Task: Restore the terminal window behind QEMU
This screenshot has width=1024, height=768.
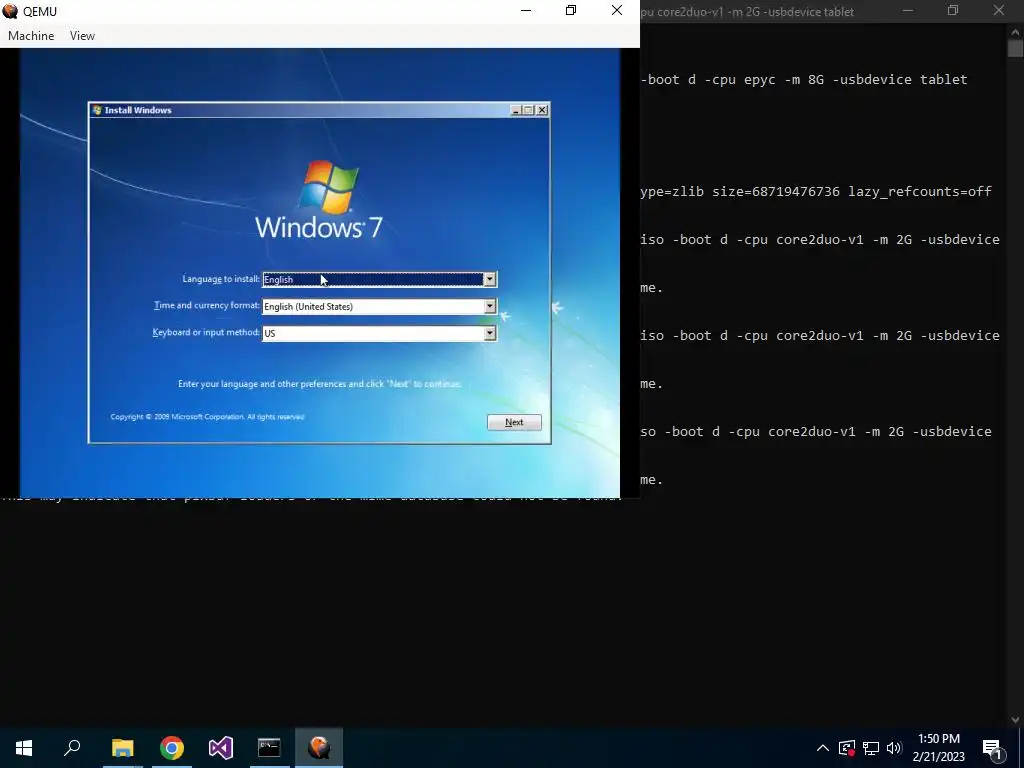Action: click(x=953, y=10)
